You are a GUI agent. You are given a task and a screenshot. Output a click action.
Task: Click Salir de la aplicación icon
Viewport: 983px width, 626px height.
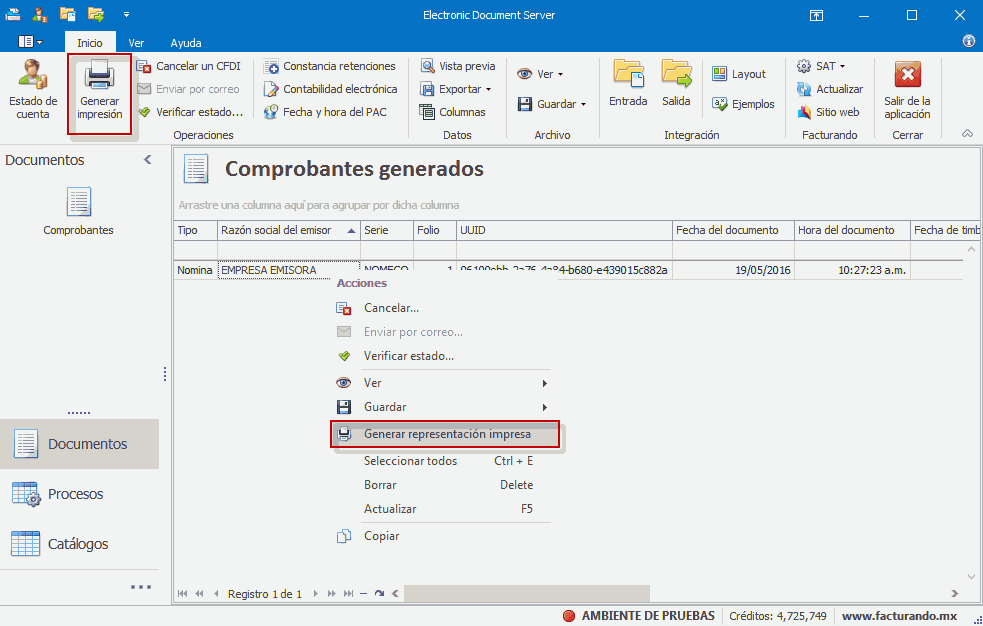click(x=907, y=76)
